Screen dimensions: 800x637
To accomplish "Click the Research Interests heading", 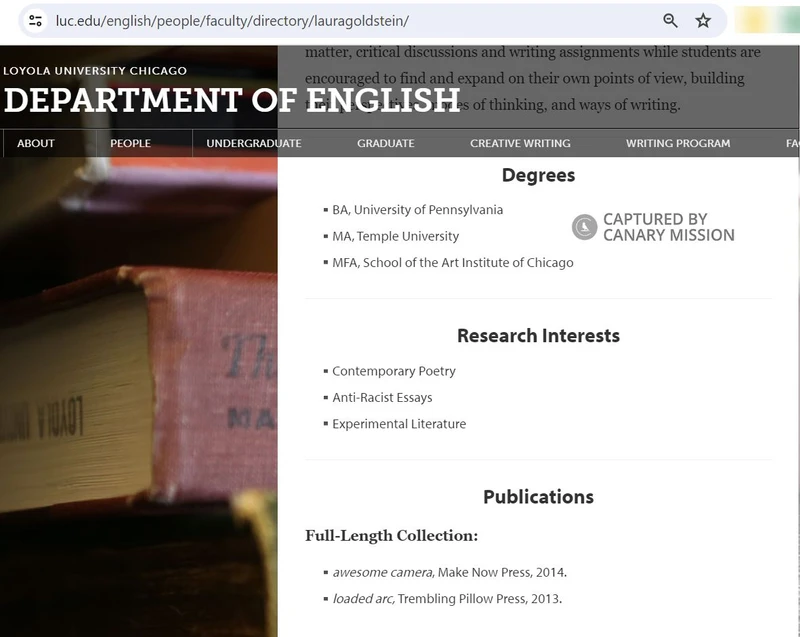I will 538,336.
